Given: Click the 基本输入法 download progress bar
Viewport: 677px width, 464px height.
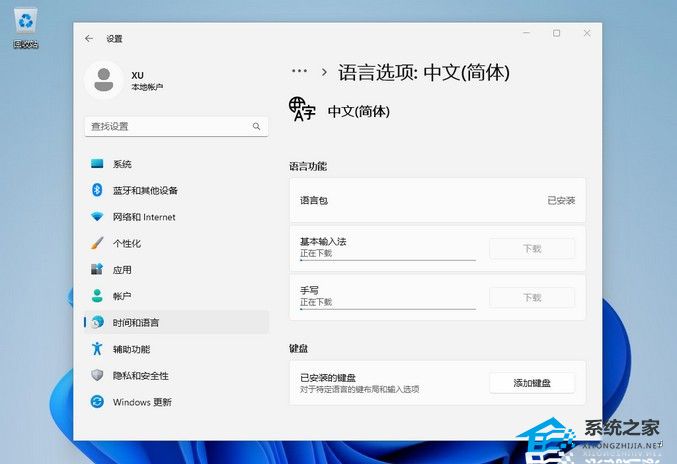Looking at the screenshot, I should [x=388, y=260].
